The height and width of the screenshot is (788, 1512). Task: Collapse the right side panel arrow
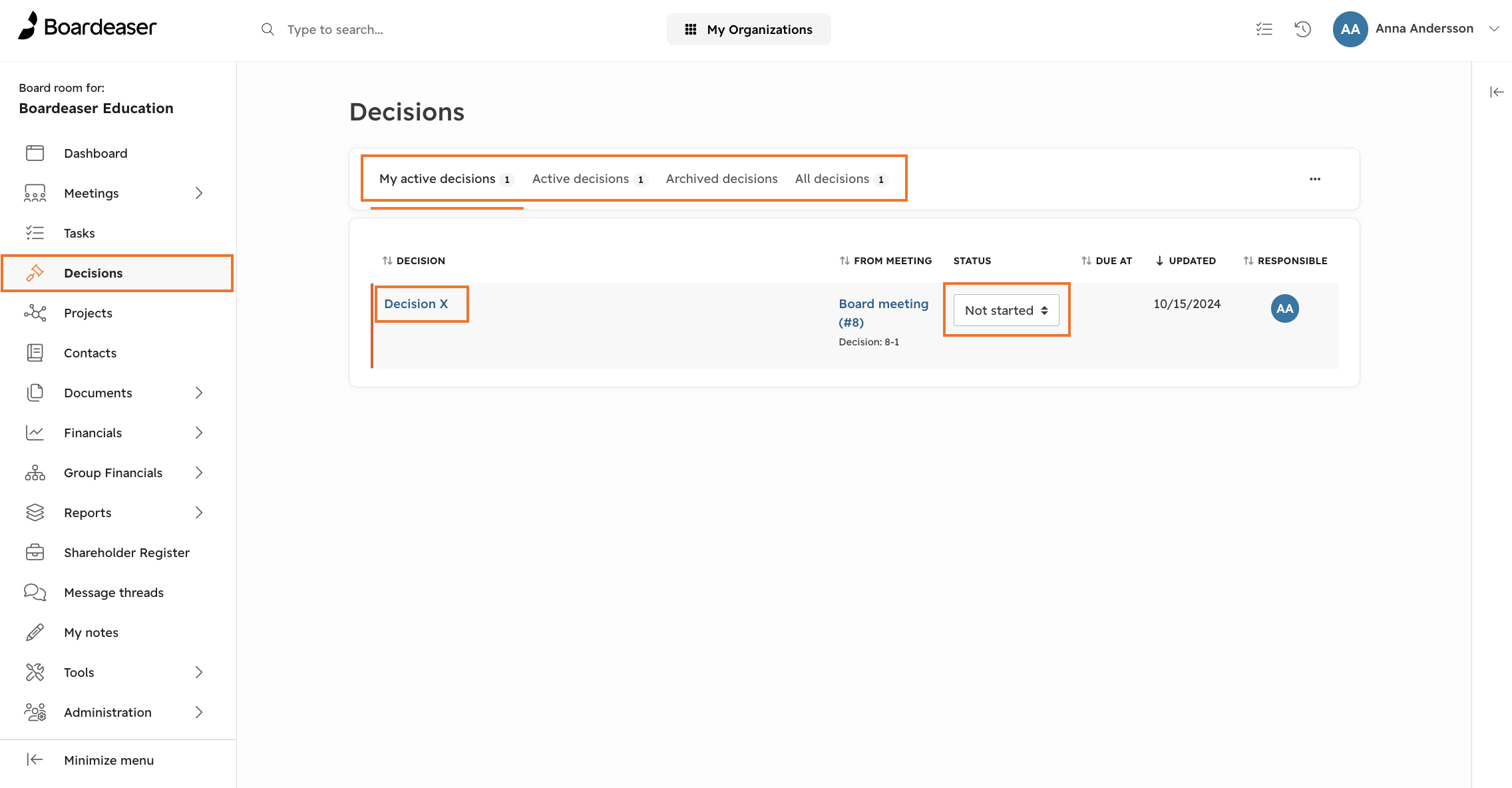[x=1497, y=92]
